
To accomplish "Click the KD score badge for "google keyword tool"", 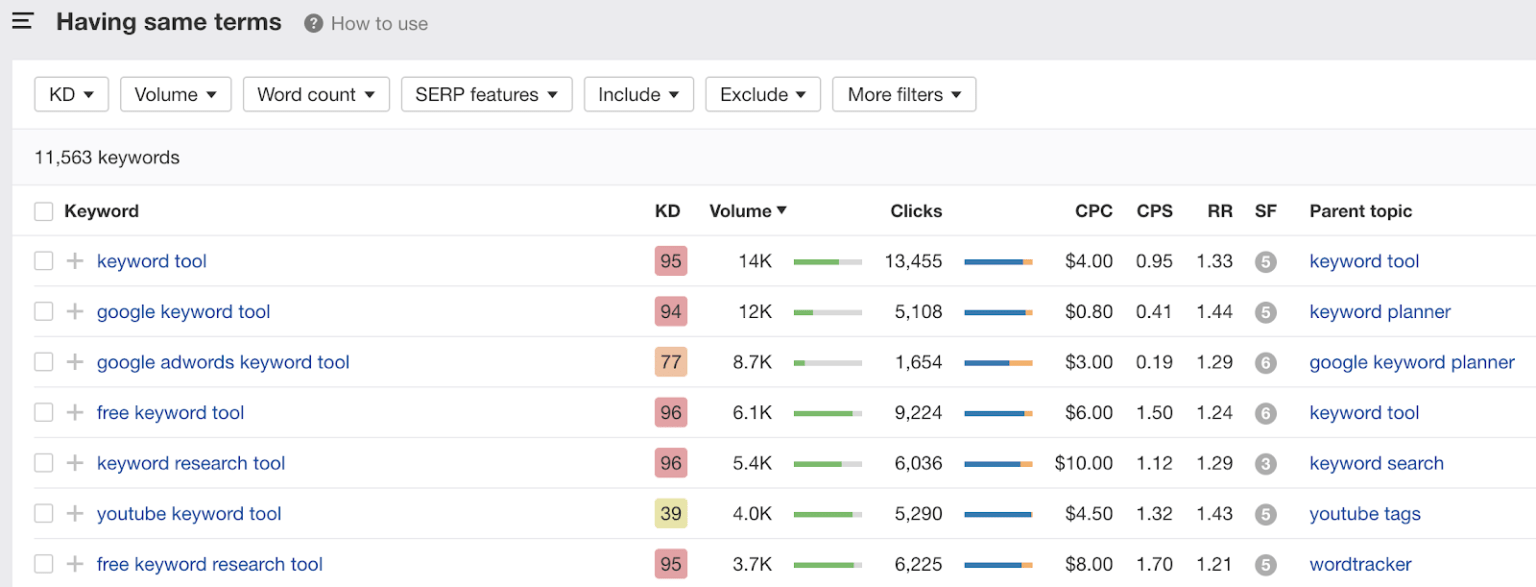I will pyautogui.click(x=670, y=311).
